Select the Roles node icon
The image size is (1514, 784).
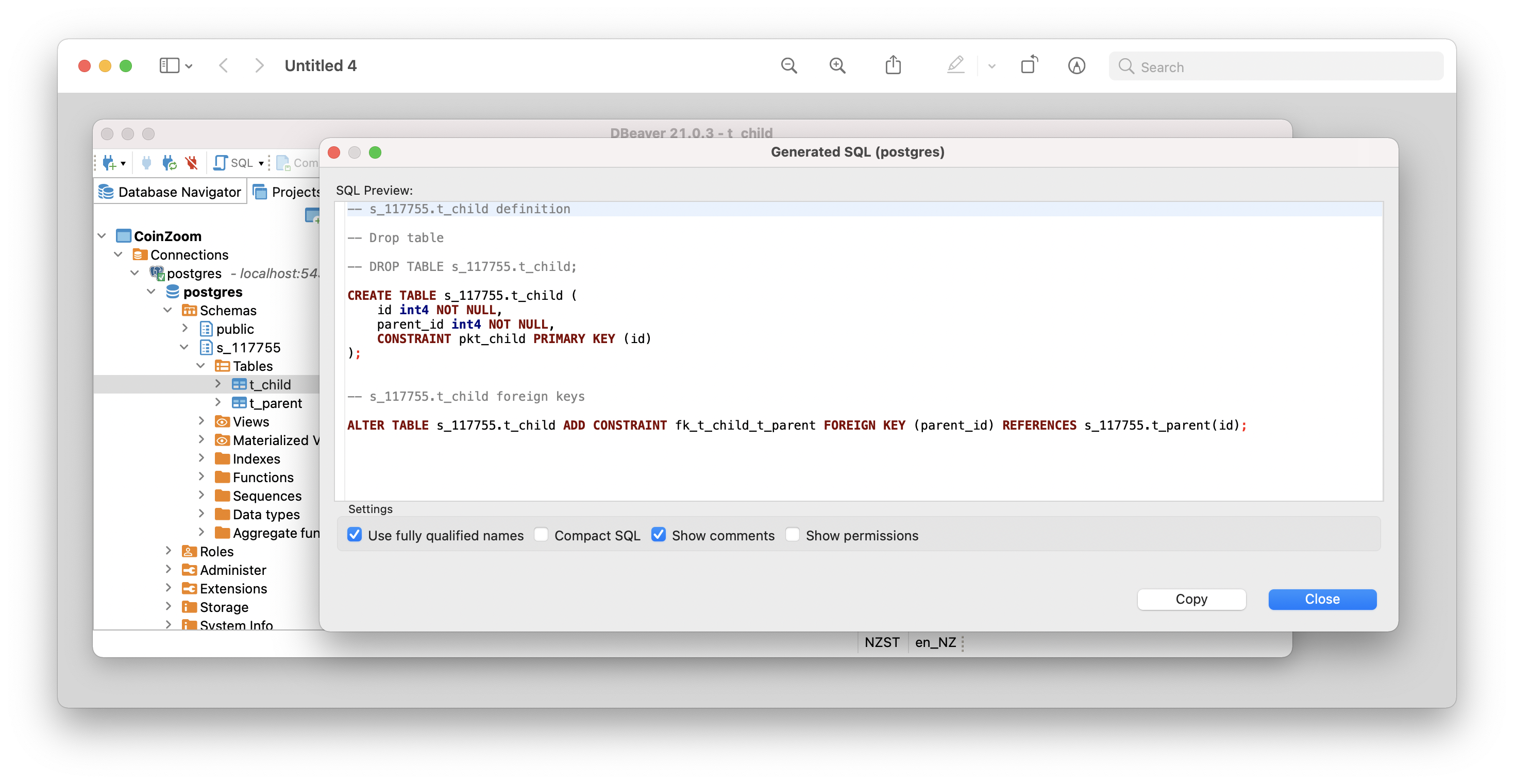[189, 551]
